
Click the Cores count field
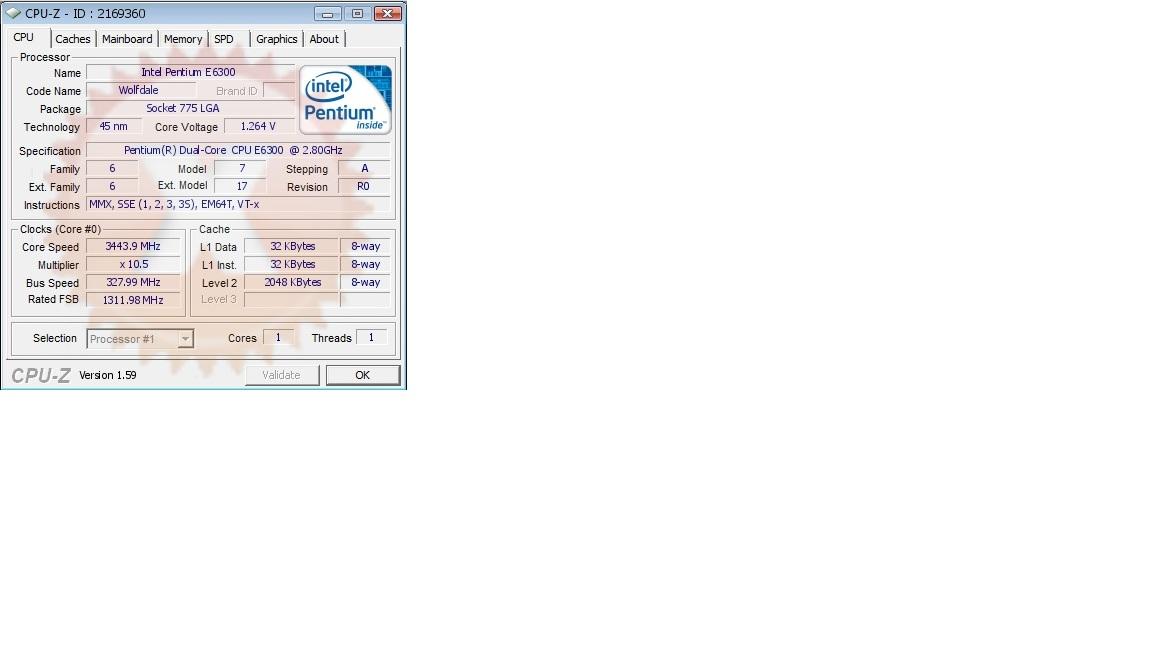click(x=278, y=337)
